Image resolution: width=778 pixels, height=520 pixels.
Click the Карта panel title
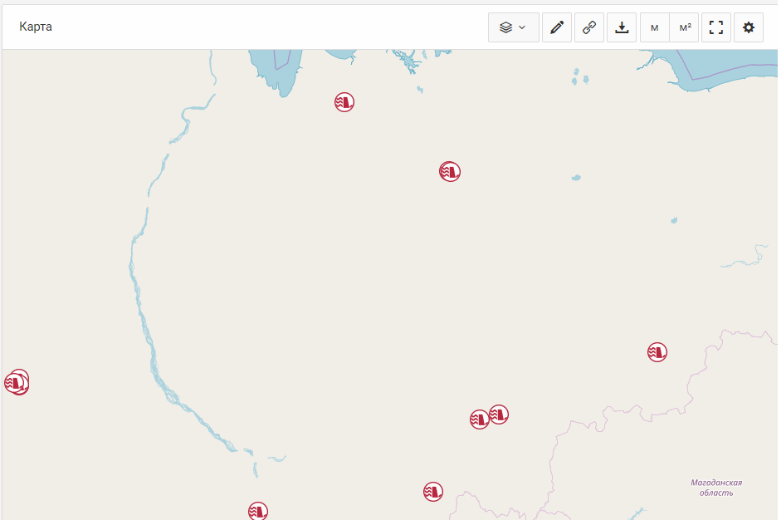tap(36, 27)
